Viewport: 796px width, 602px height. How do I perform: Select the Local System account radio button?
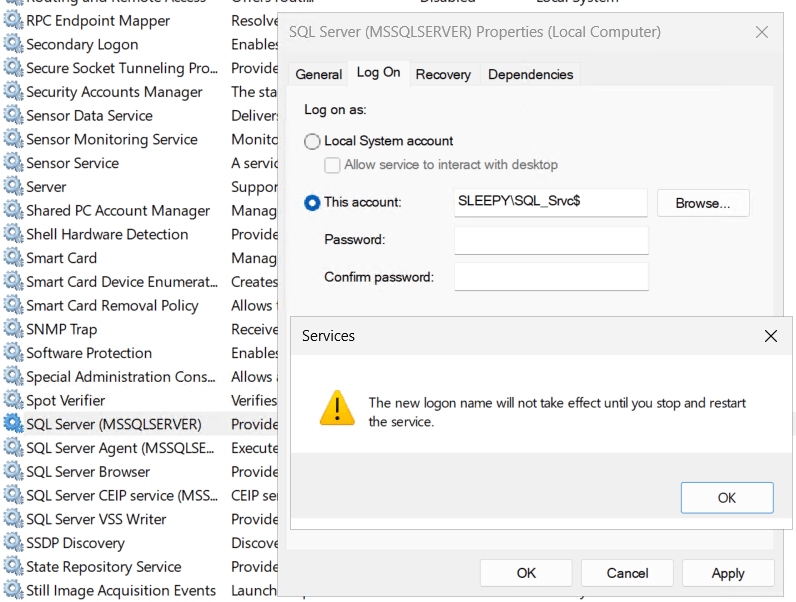coord(313,142)
